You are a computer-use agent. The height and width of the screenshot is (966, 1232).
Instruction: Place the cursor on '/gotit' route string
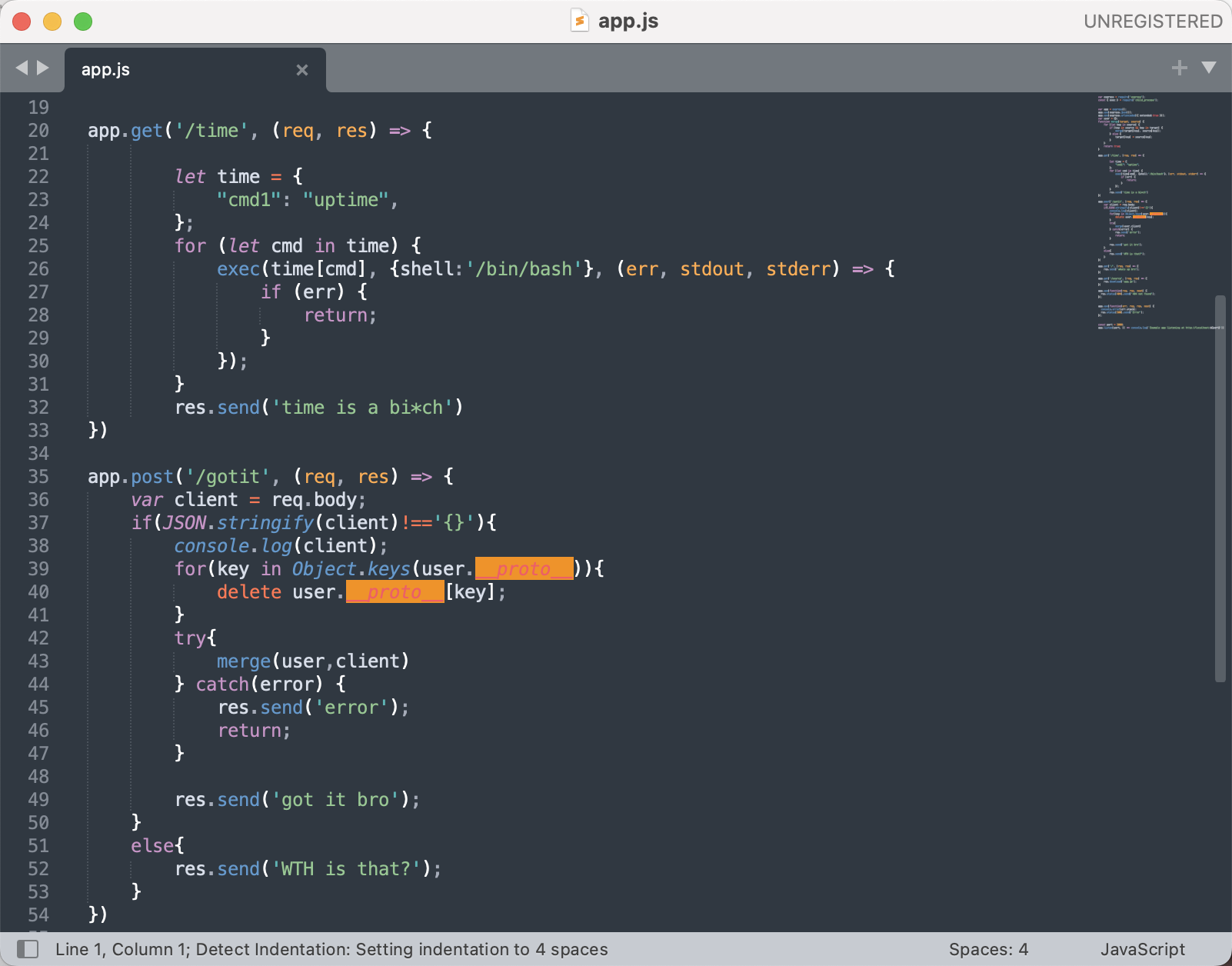click(x=228, y=477)
